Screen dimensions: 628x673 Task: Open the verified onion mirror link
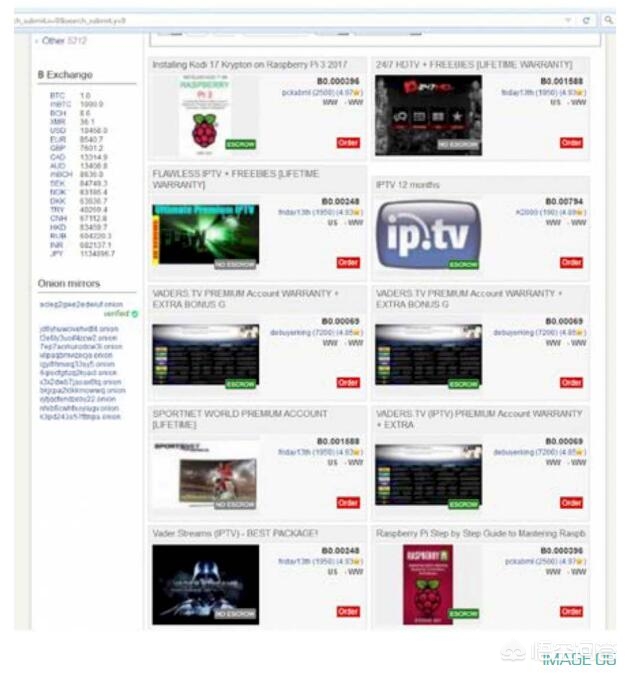click(81, 304)
